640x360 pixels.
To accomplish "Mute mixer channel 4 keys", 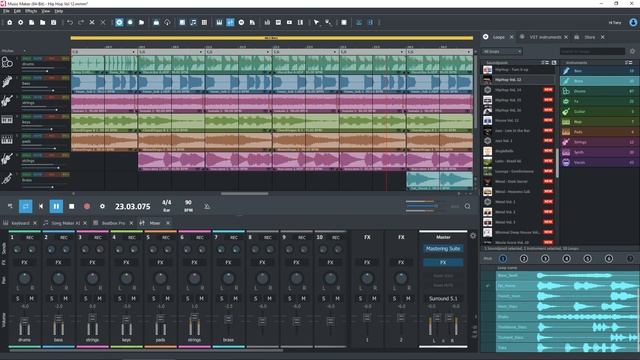I will 133,299.
